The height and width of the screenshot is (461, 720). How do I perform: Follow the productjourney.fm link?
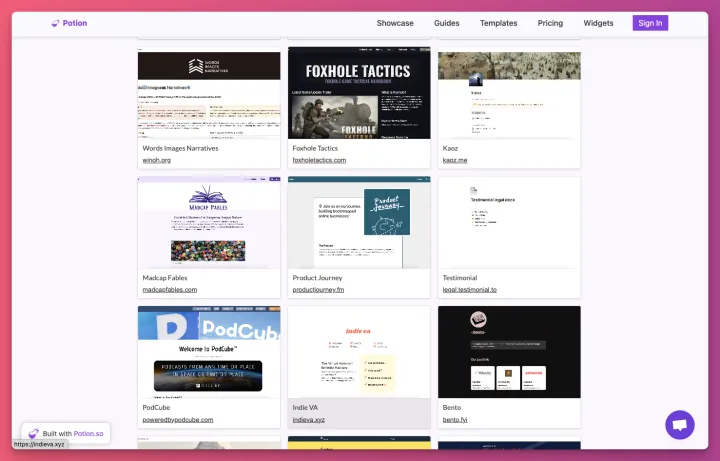click(318, 290)
